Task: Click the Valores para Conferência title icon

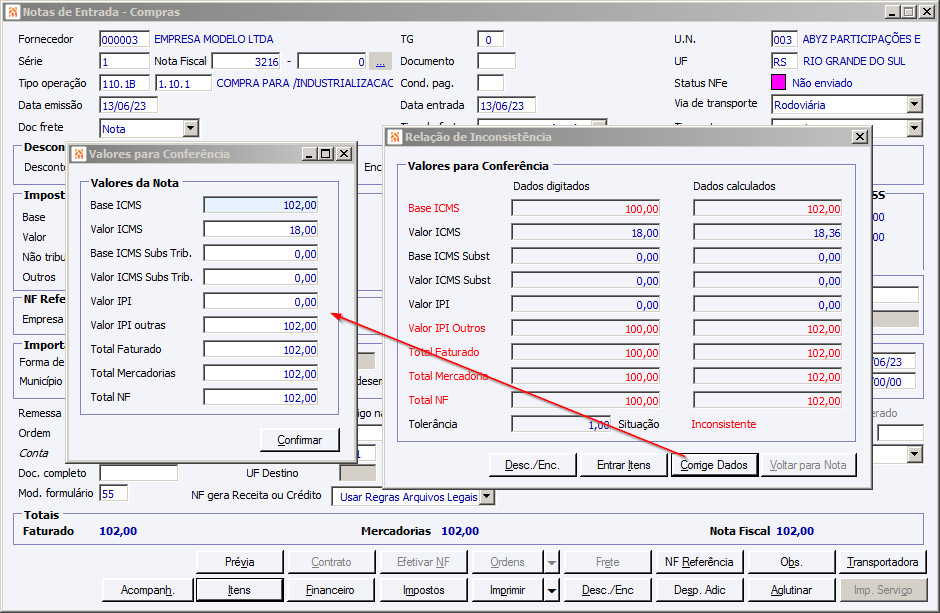Action: pos(79,155)
